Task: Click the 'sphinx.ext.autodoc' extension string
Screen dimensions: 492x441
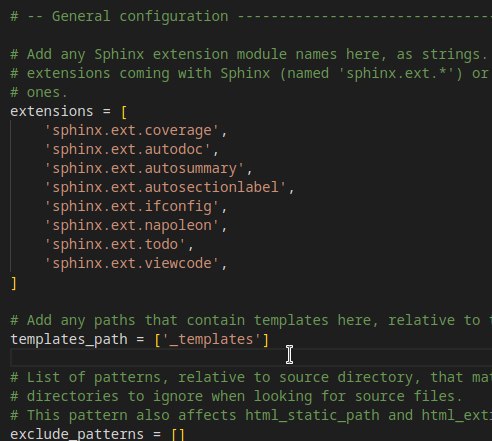Action: 128,150
